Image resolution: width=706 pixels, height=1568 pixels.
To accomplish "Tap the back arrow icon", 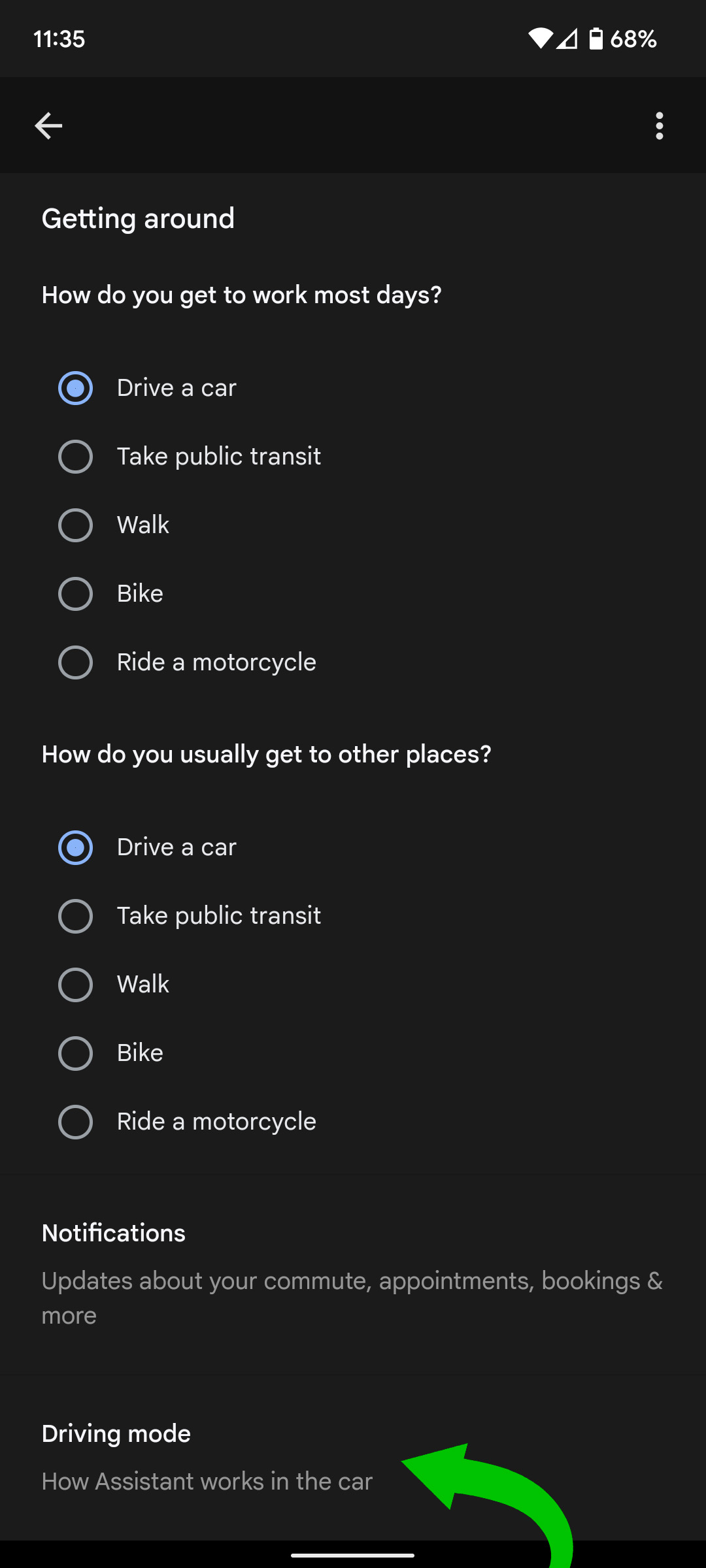I will (48, 125).
